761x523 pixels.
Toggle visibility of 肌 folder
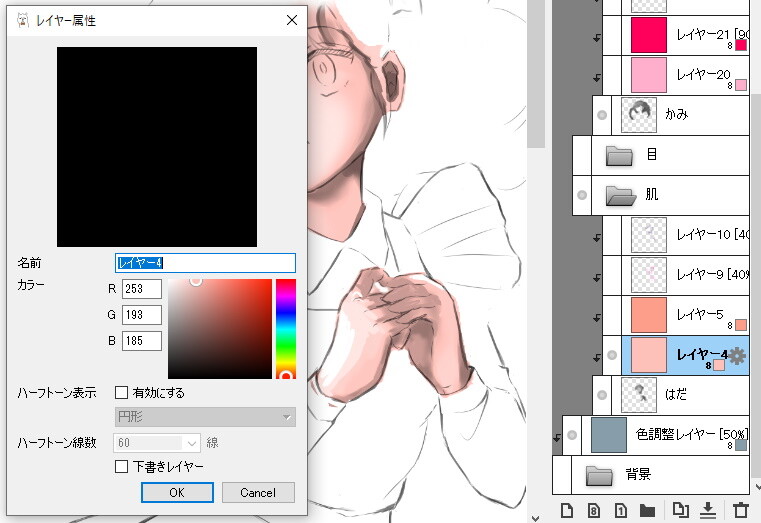point(582,195)
